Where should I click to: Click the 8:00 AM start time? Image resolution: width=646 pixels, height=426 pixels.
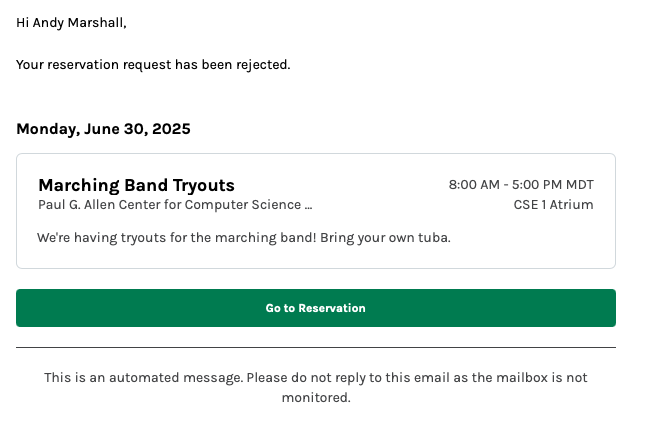(474, 185)
